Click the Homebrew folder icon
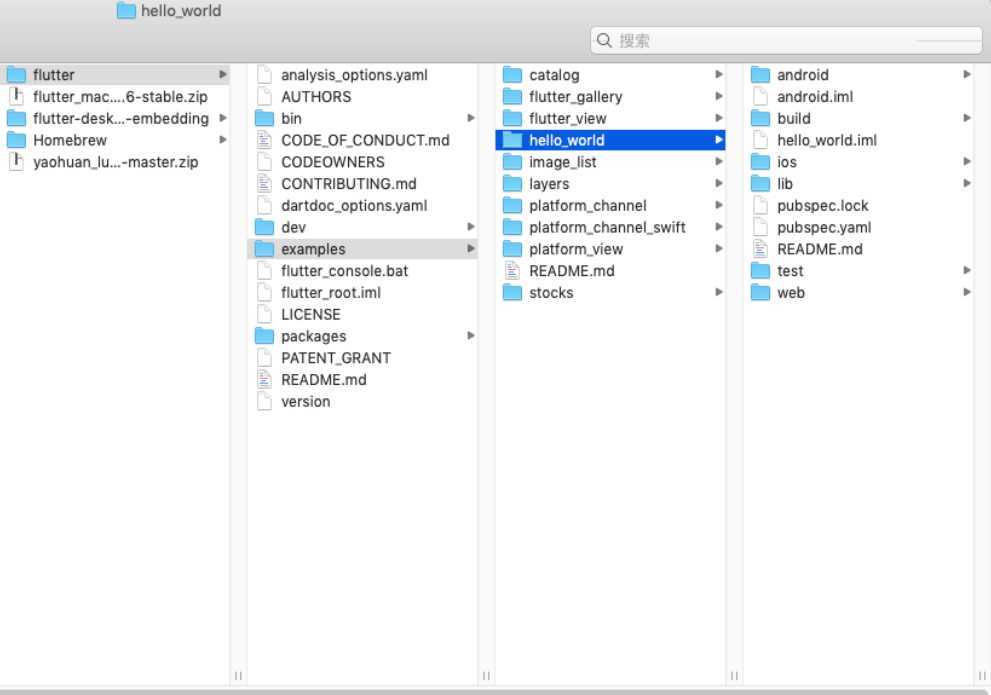This screenshot has height=695, width=991. coord(16,140)
